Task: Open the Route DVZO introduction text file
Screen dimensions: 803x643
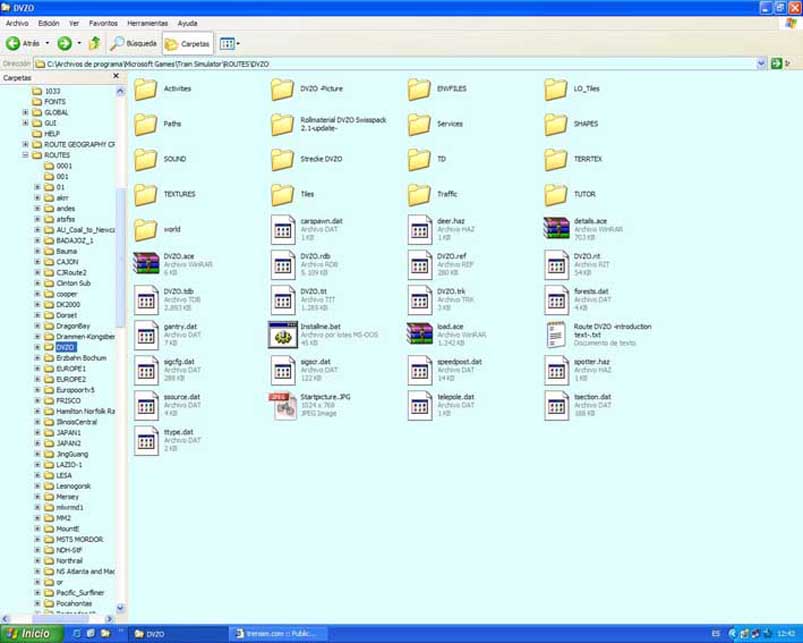Action: 557,334
